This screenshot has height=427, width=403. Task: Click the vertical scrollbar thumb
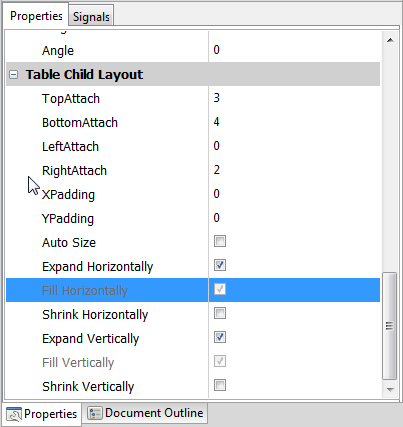(x=389, y=326)
